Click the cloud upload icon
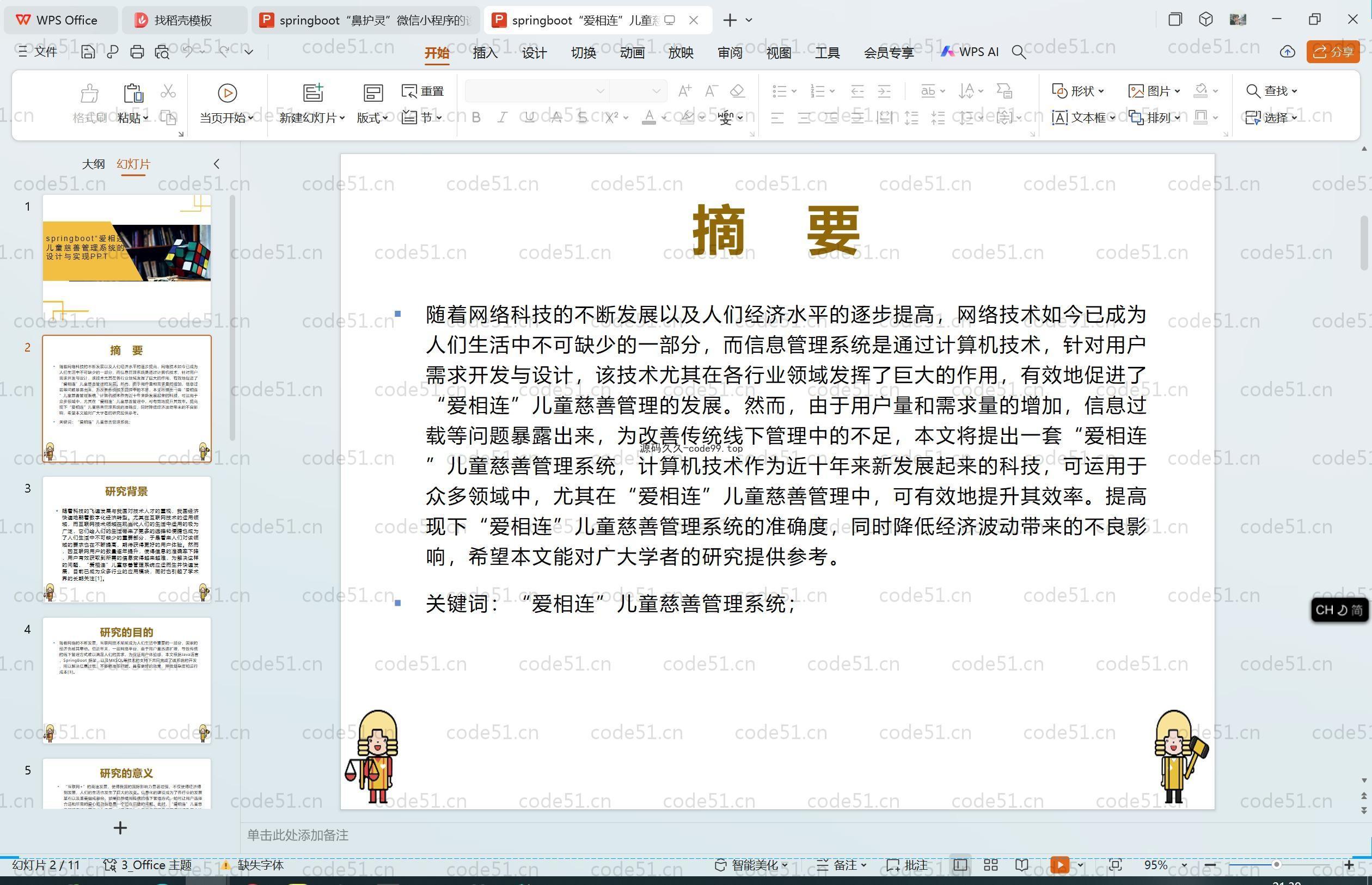The width and height of the screenshot is (1372, 885). (x=1288, y=52)
